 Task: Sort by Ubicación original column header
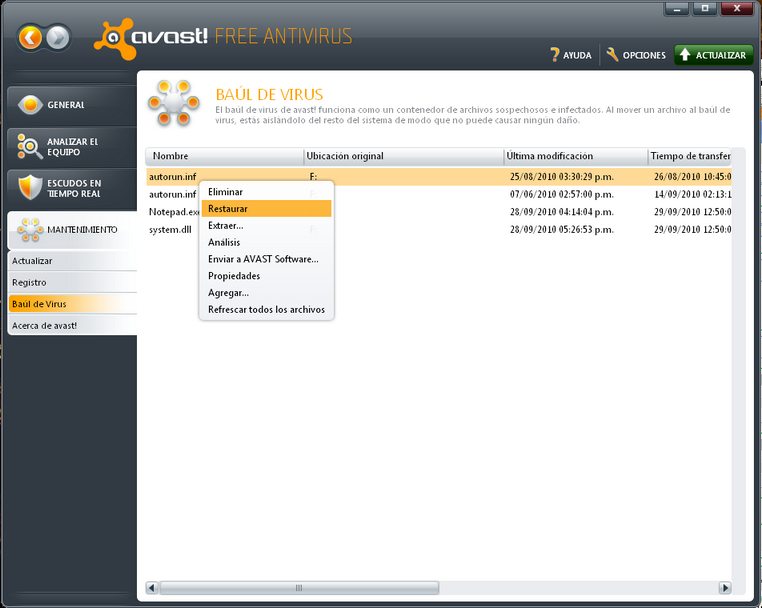pos(404,156)
